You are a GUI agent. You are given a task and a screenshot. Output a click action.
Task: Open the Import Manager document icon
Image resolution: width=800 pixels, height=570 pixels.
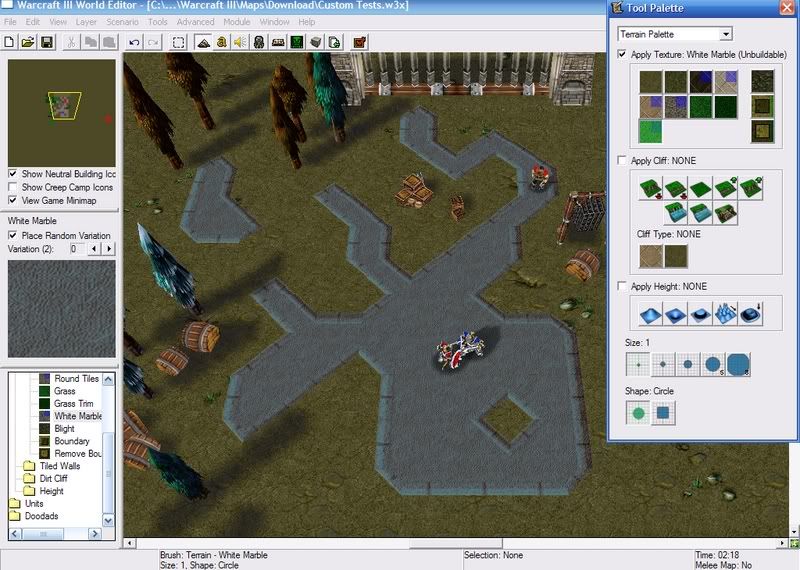point(335,42)
